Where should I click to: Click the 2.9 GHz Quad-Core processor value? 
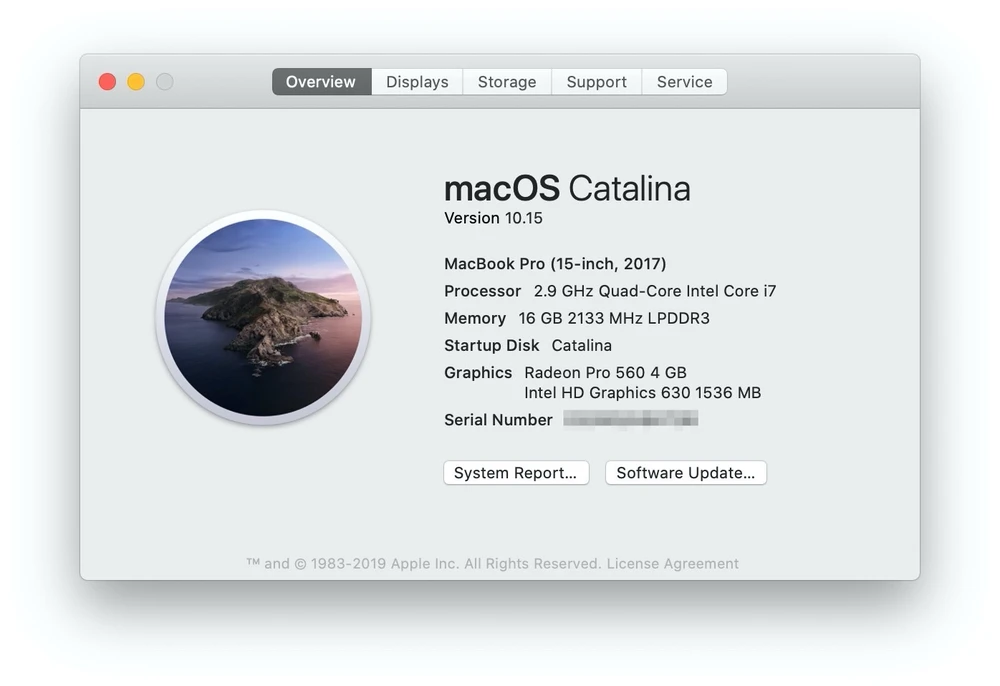click(655, 291)
